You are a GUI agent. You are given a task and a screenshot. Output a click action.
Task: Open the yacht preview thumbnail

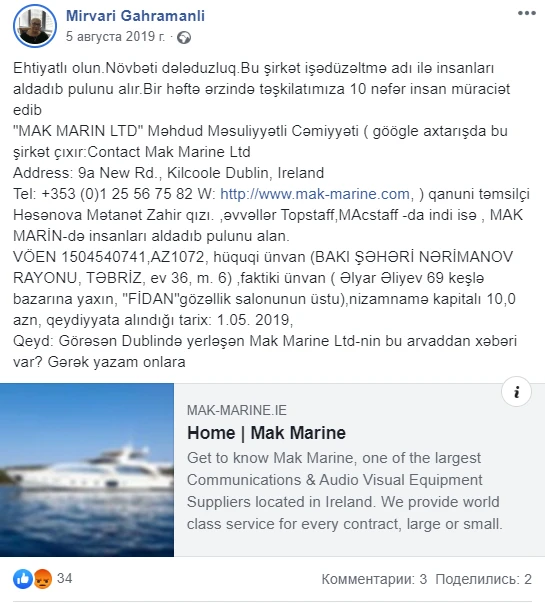[x=87, y=470]
